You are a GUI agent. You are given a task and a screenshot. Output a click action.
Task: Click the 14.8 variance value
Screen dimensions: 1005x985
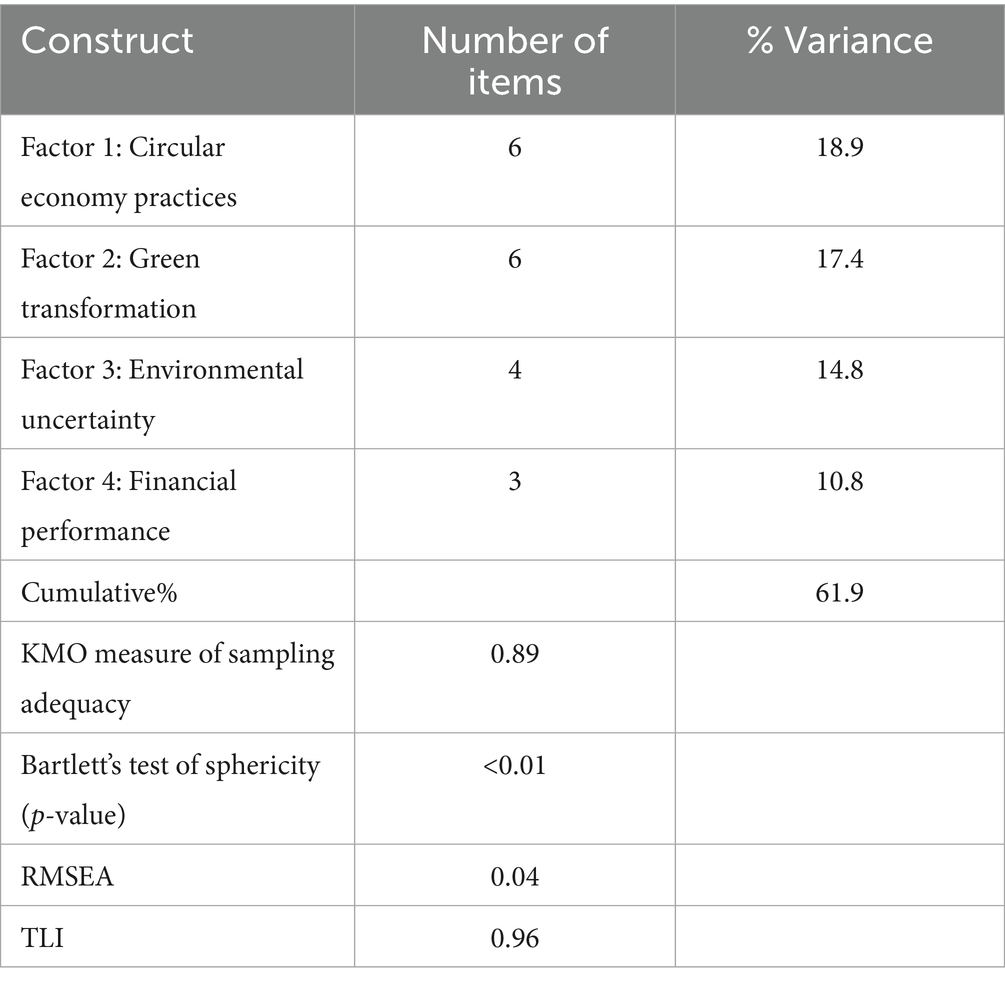pos(839,370)
